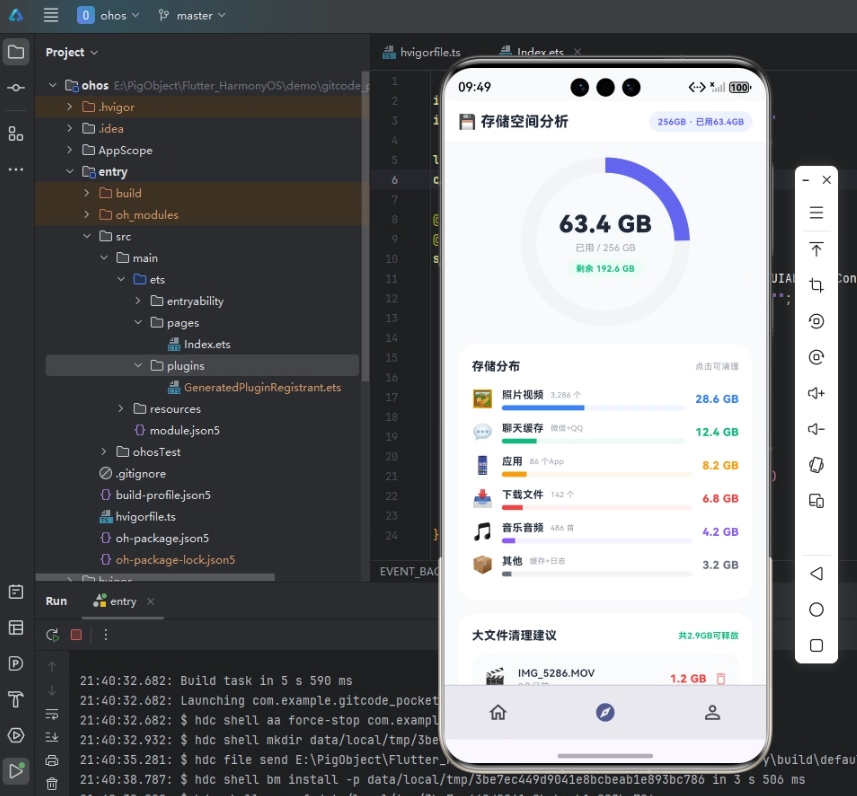Expand the AppScope folder
The width and height of the screenshot is (857, 796).
[69, 150]
